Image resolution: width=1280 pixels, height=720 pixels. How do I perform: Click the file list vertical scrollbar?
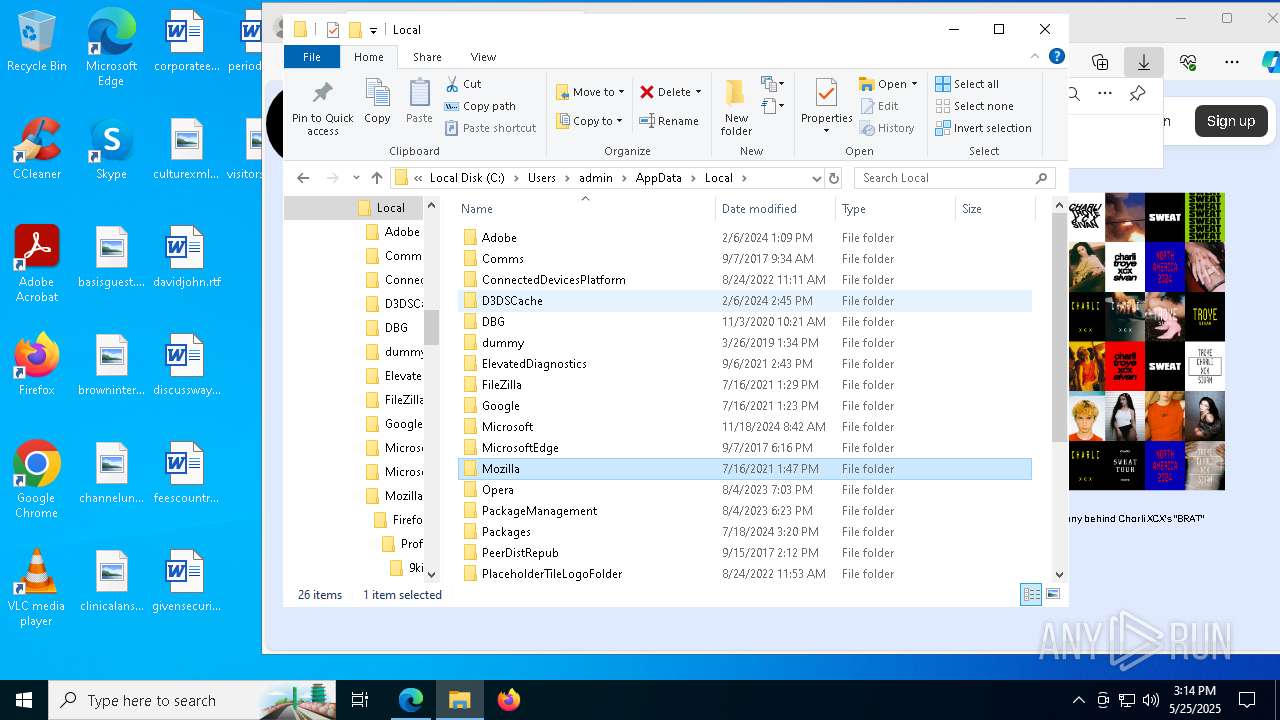pos(1060,328)
